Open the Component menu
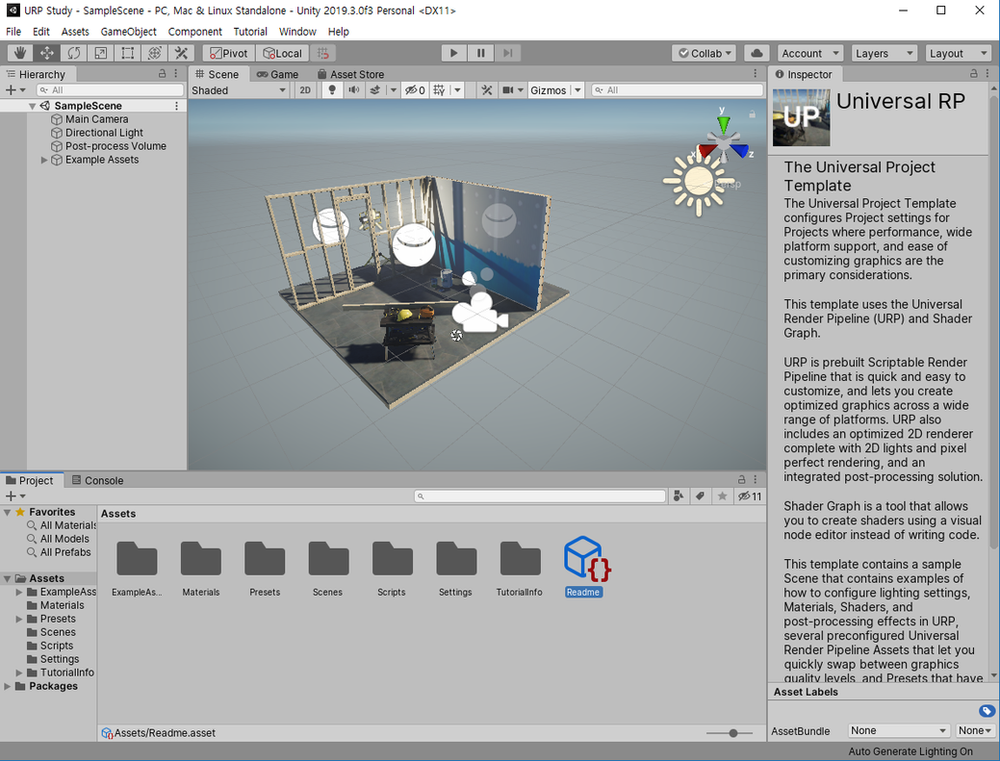1000x761 pixels. click(195, 31)
